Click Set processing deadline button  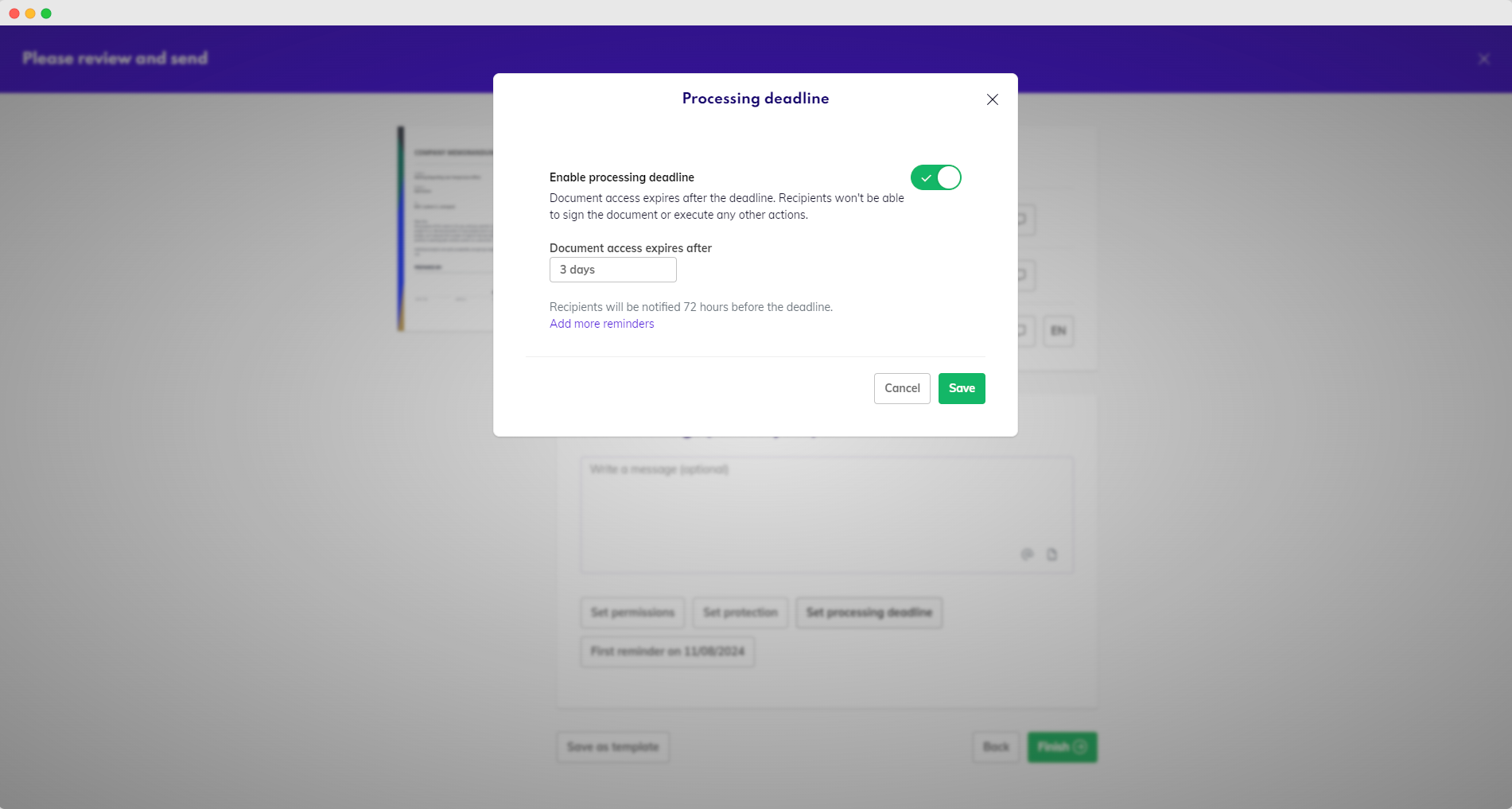tap(869, 613)
